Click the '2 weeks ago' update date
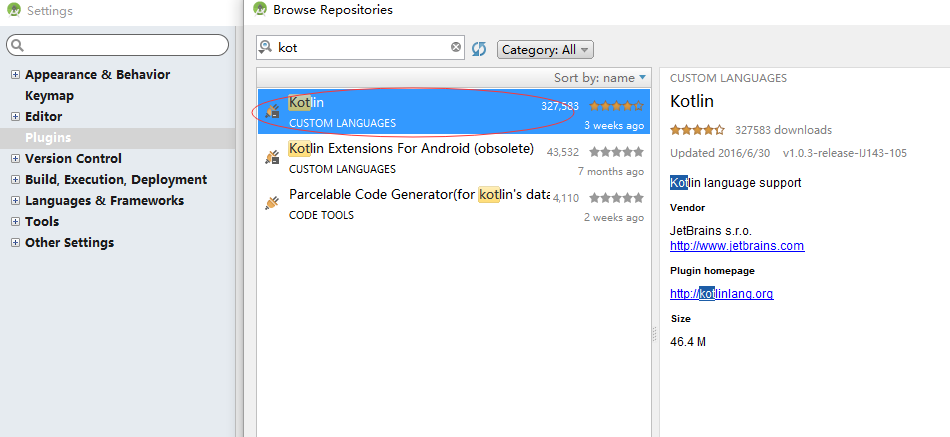 [x=614, y=217]
